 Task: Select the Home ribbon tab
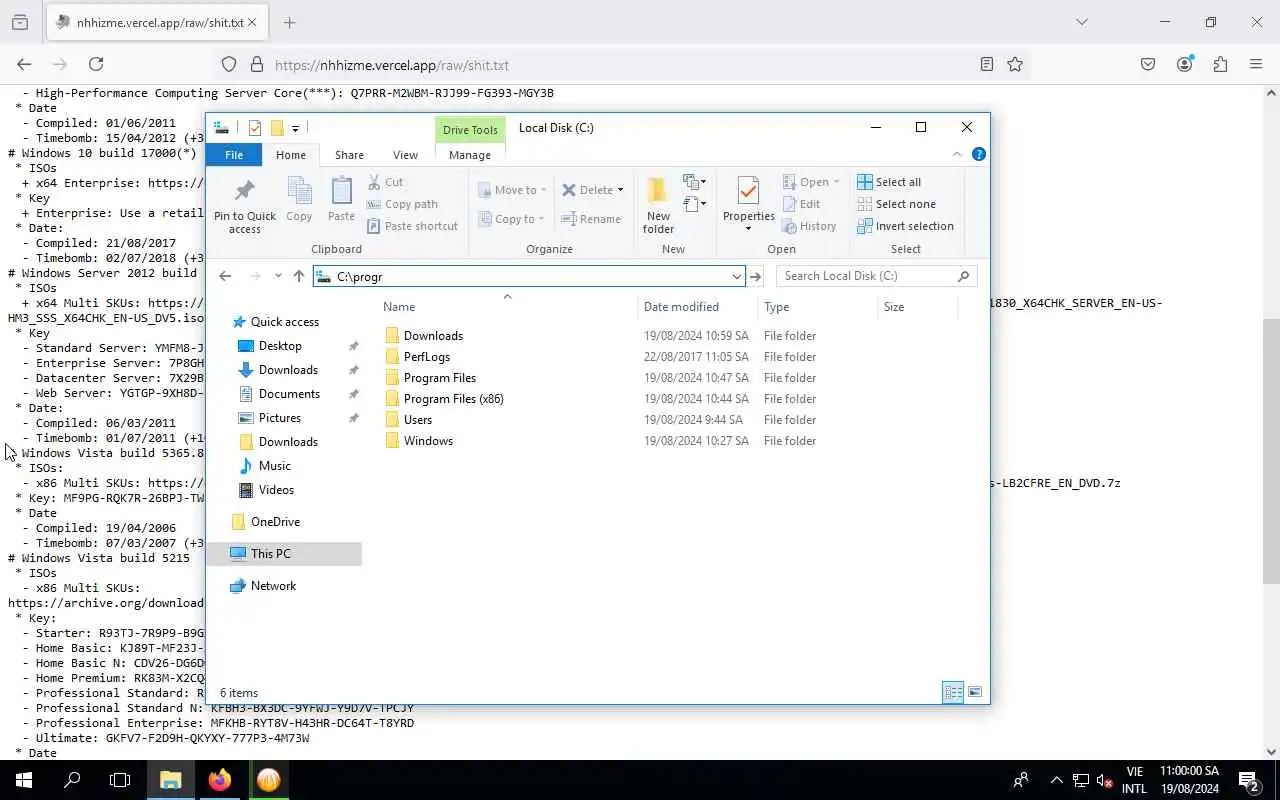point(291,155)
